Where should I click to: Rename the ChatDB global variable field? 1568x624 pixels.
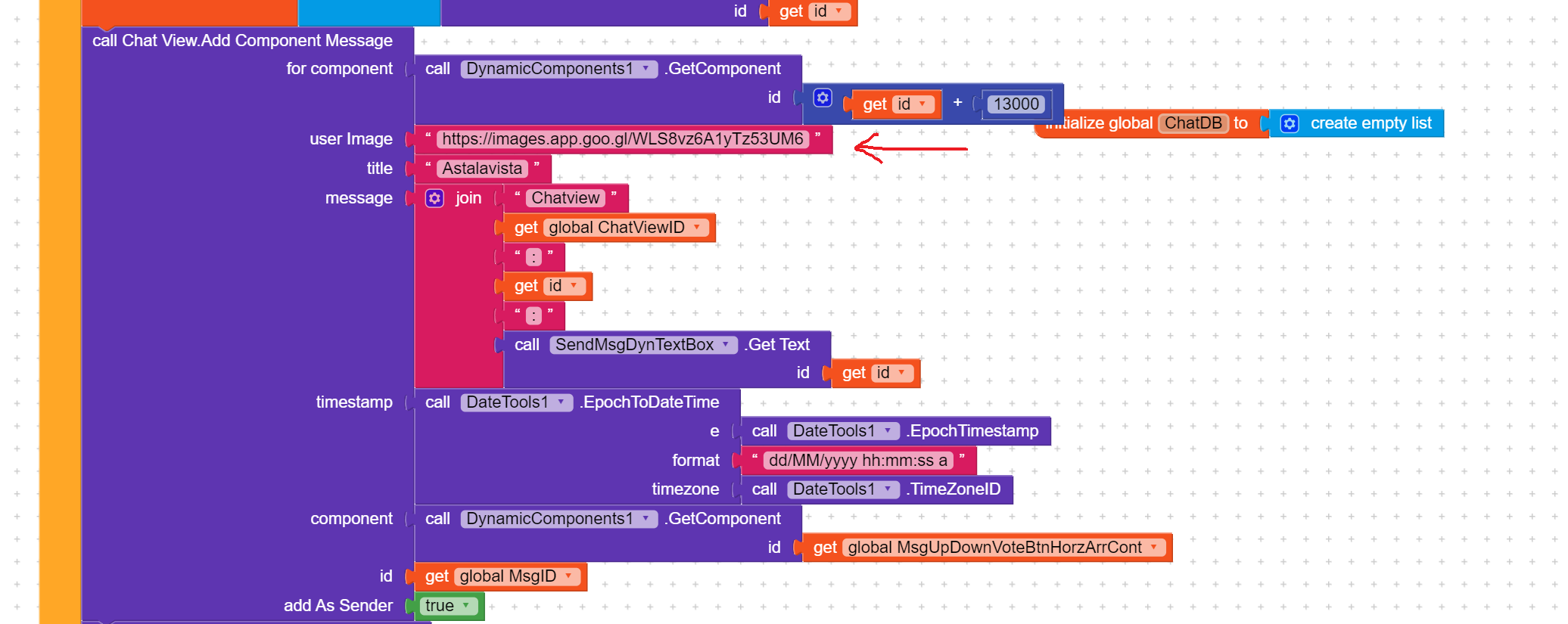(x=1193, y=123)
